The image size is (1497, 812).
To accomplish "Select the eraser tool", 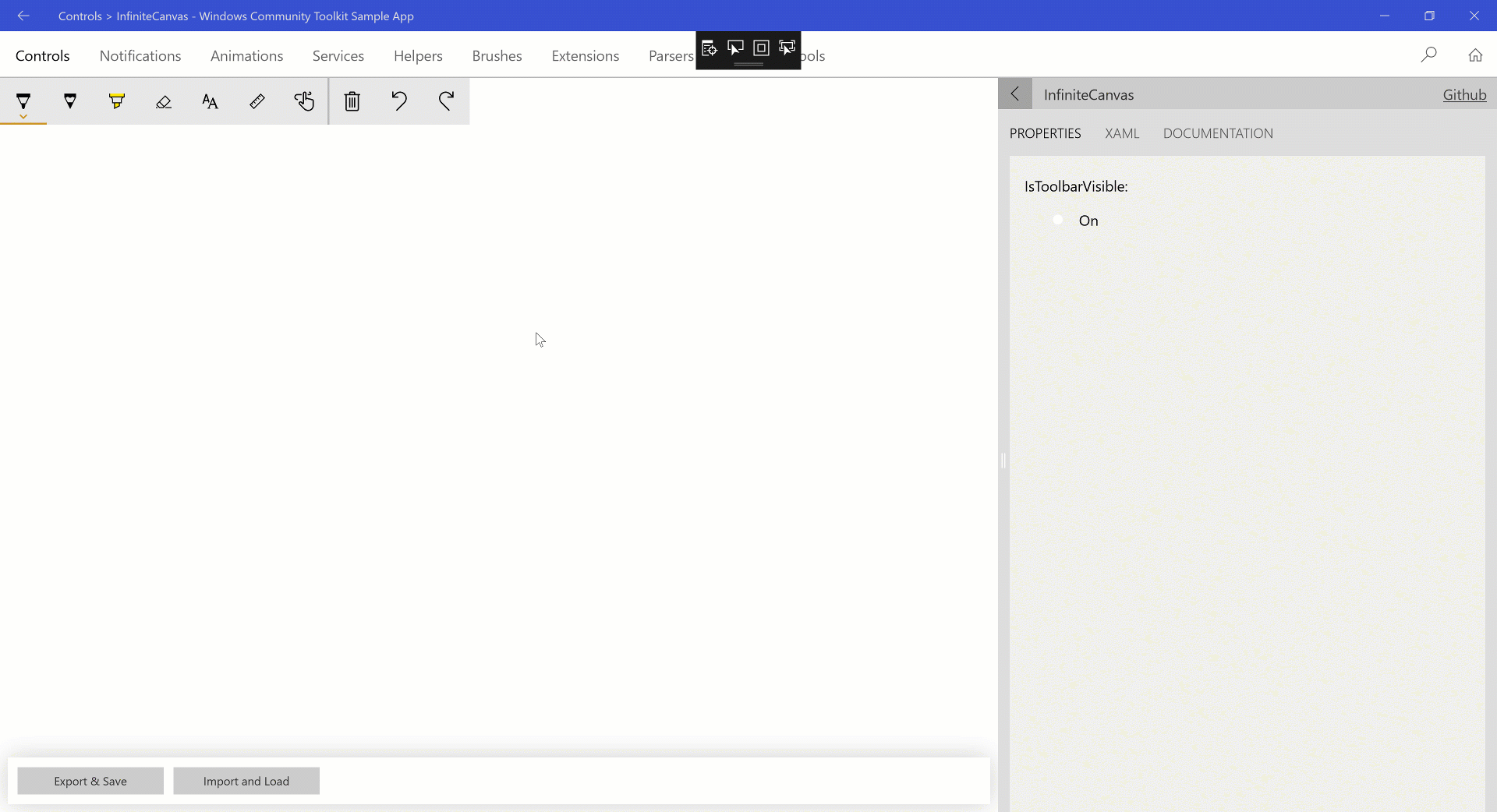I will 164,101.
